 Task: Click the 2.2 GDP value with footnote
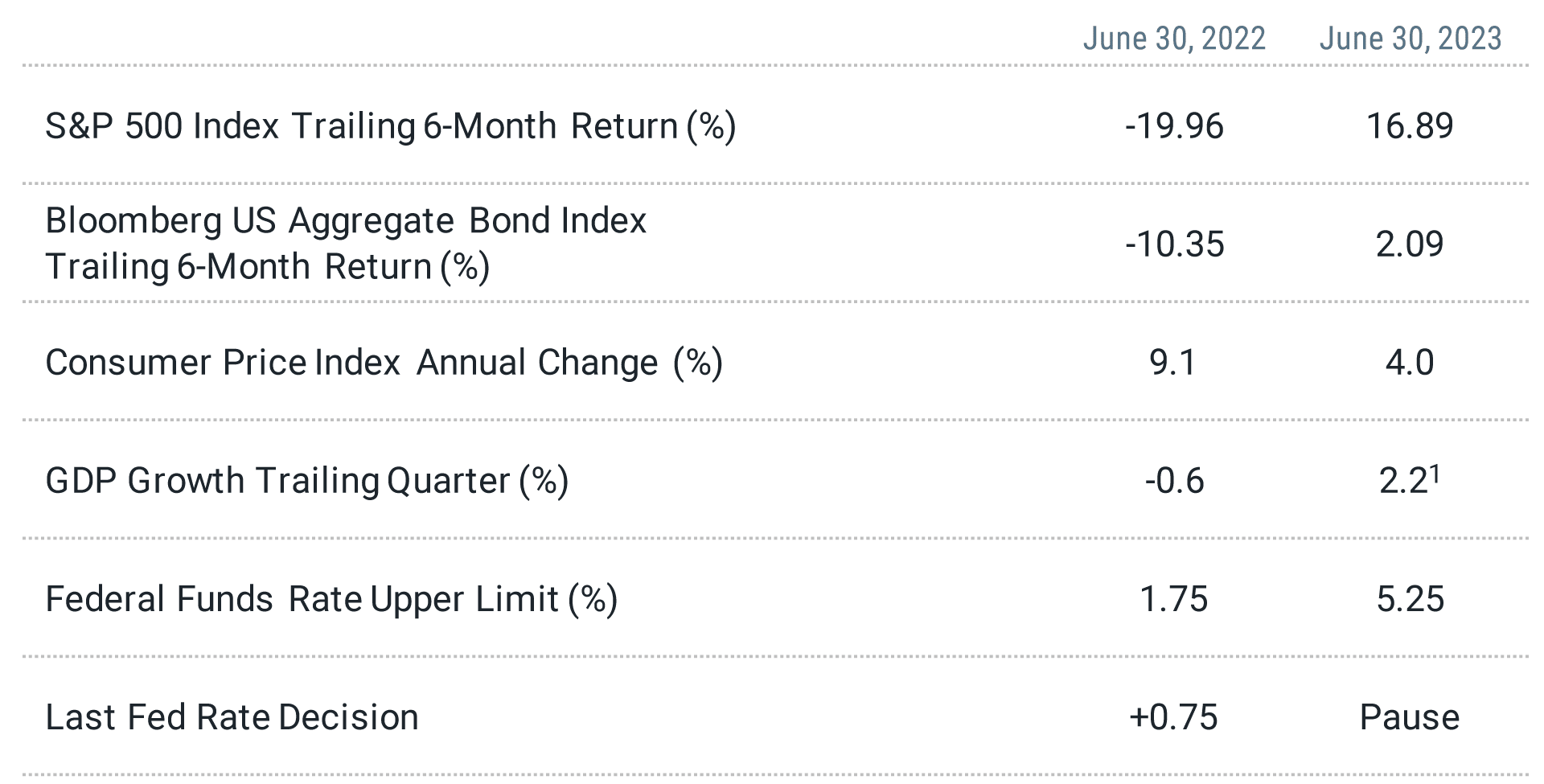[x=1410, y=480]
